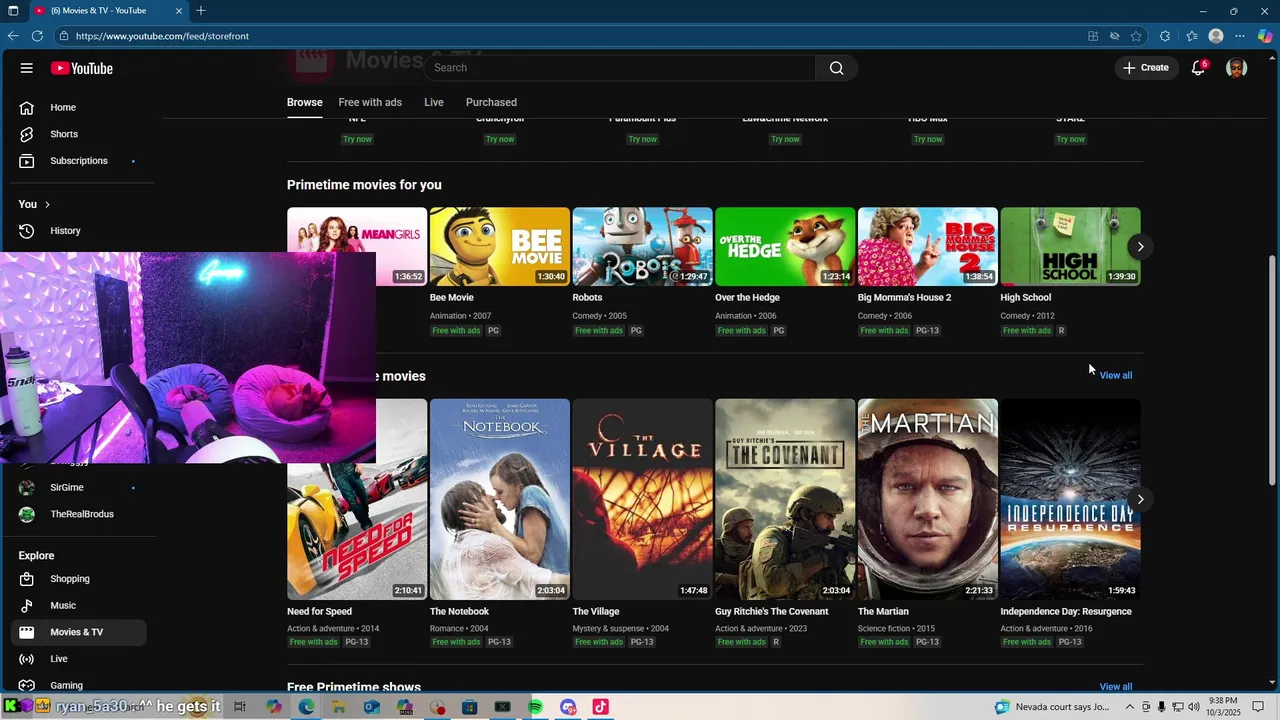This screenshot has width=1280, height=720.
Task: Click the tracking prevention eye icon
Action: click(1114, 36)
